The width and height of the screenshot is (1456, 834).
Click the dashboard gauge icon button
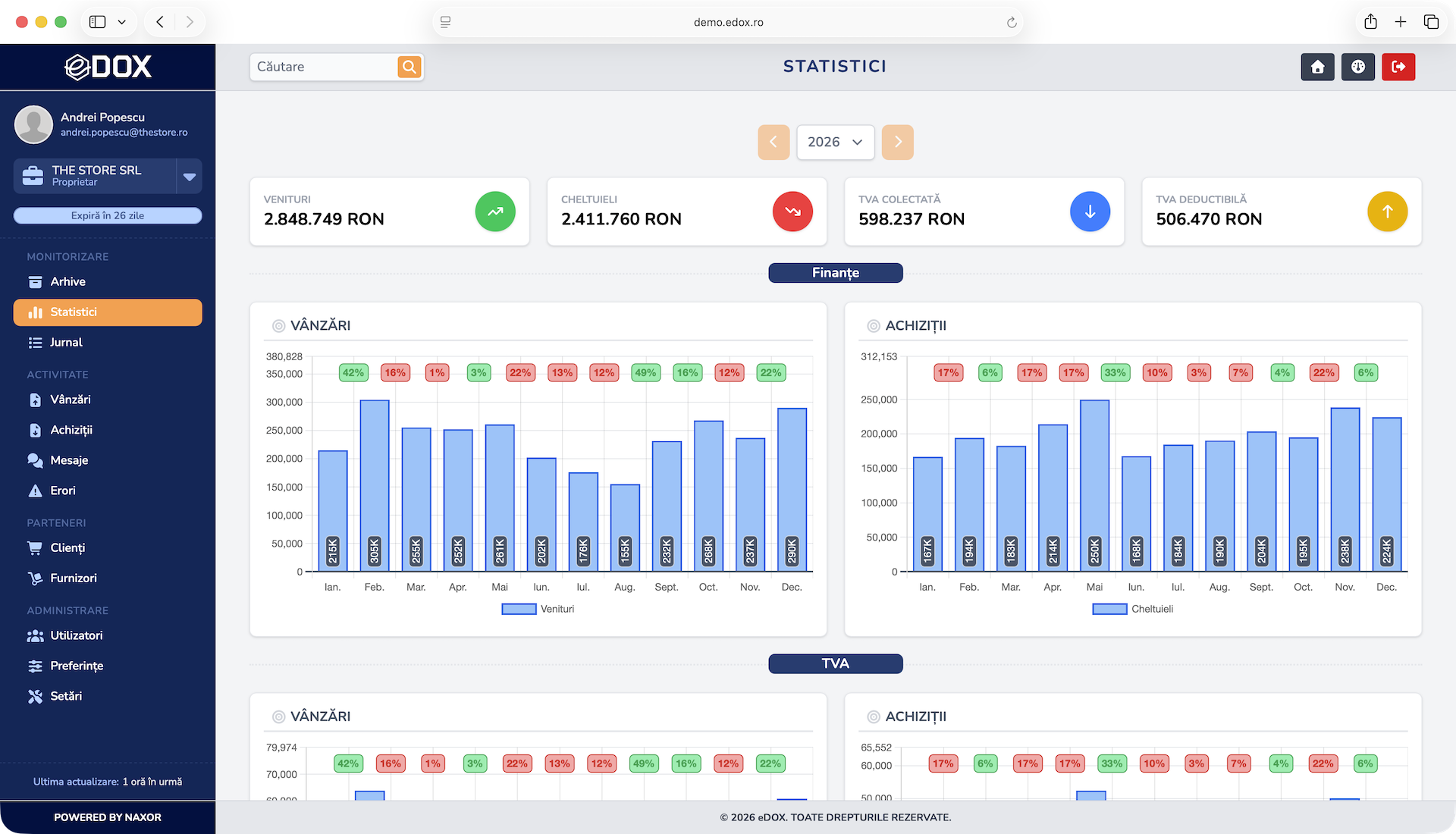1357,67
